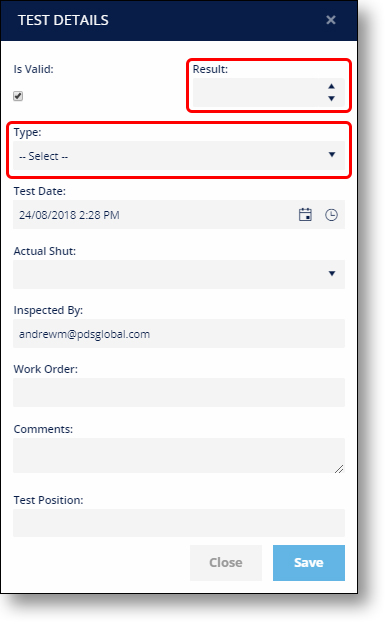The width and height of the screenshot is (391, 627).
Task: Click the Save button
Action: coord(309,563)
